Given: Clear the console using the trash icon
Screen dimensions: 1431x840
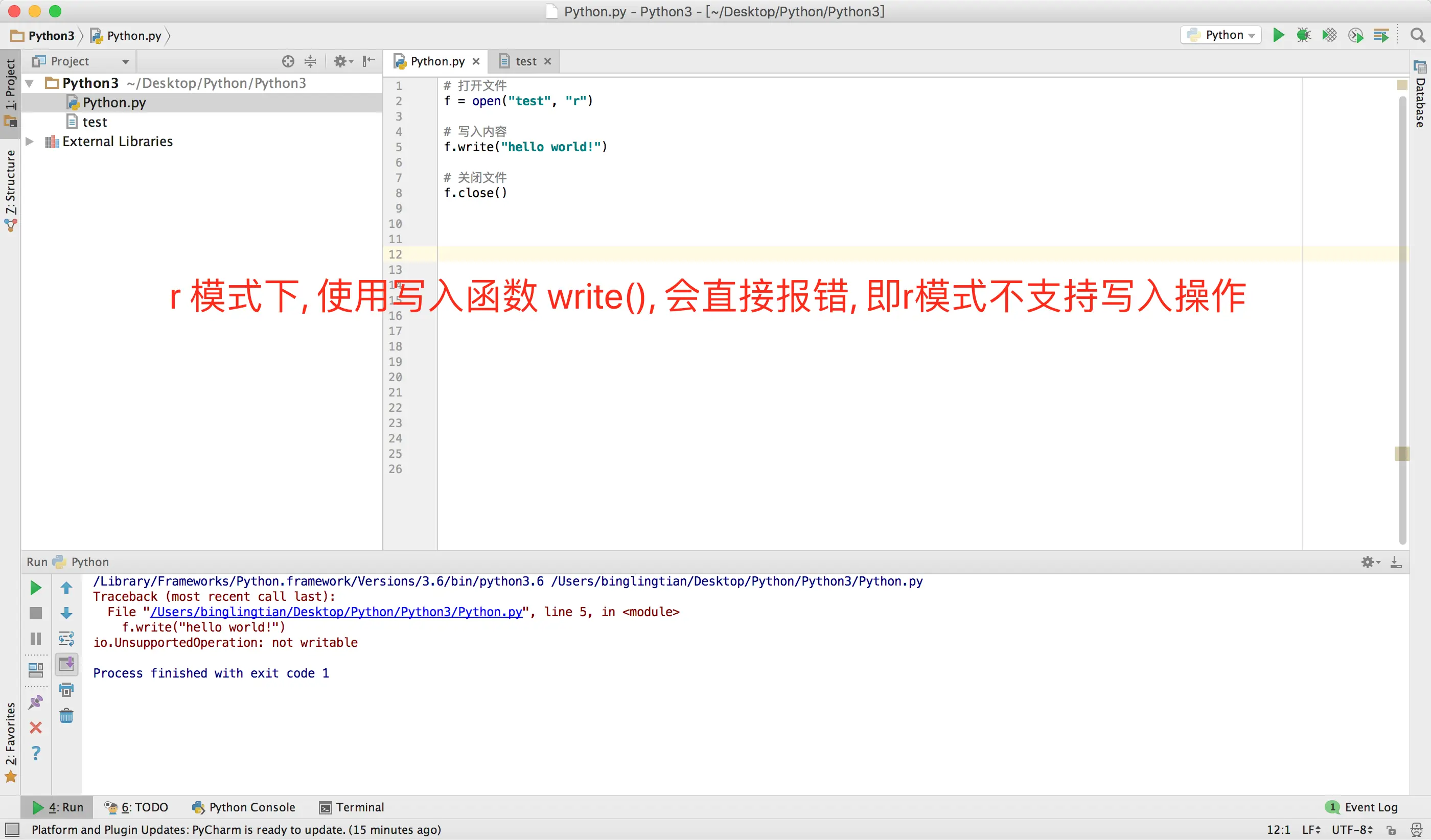Looking at the screenshot, I should pyautogui.click(x=66, y=716).
